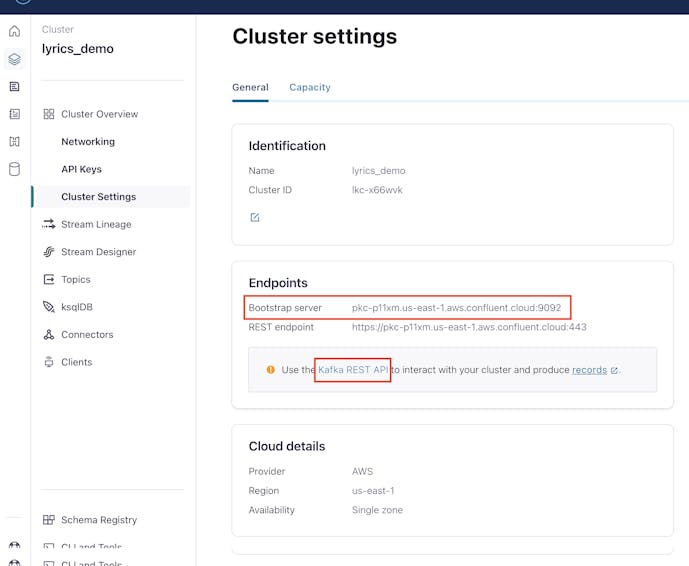Click the Name value lyrics_demo in Identification
Viewport: 689px width, 566px height.
[378, 171]
